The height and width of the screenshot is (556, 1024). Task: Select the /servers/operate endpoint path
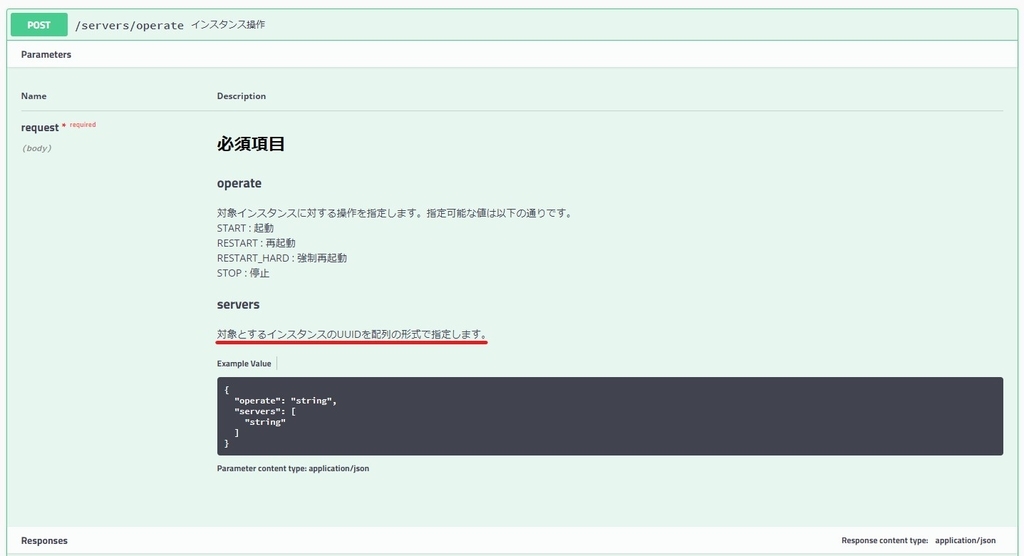click(x=129, y=25)
